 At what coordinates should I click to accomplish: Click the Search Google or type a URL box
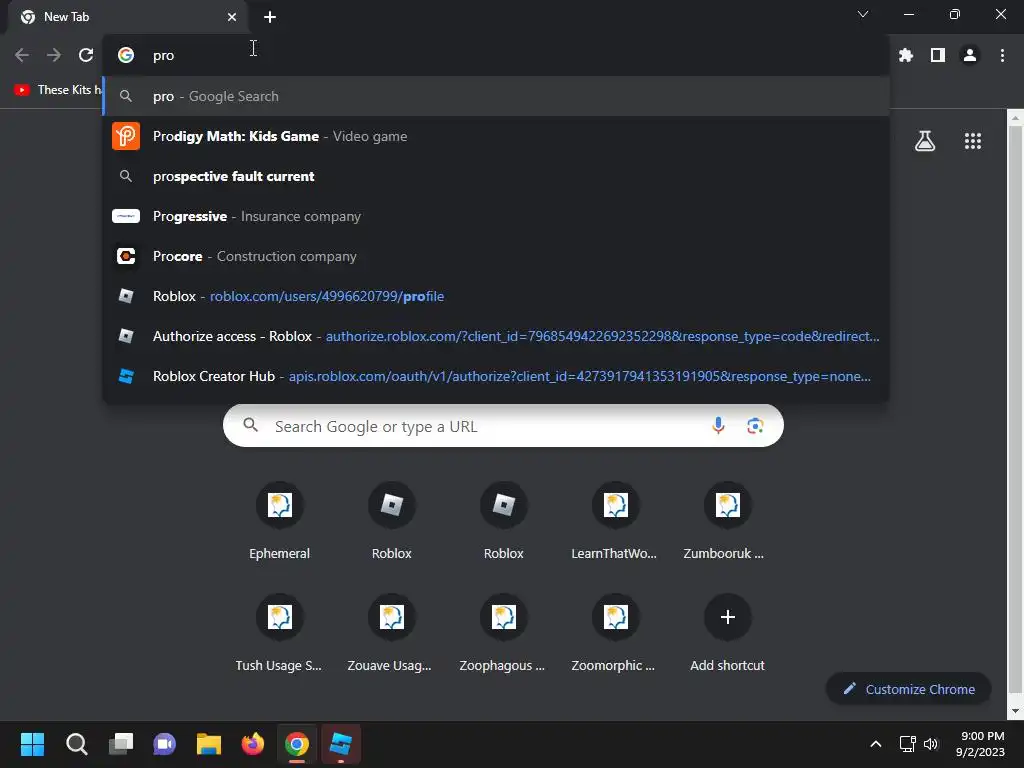503,426
